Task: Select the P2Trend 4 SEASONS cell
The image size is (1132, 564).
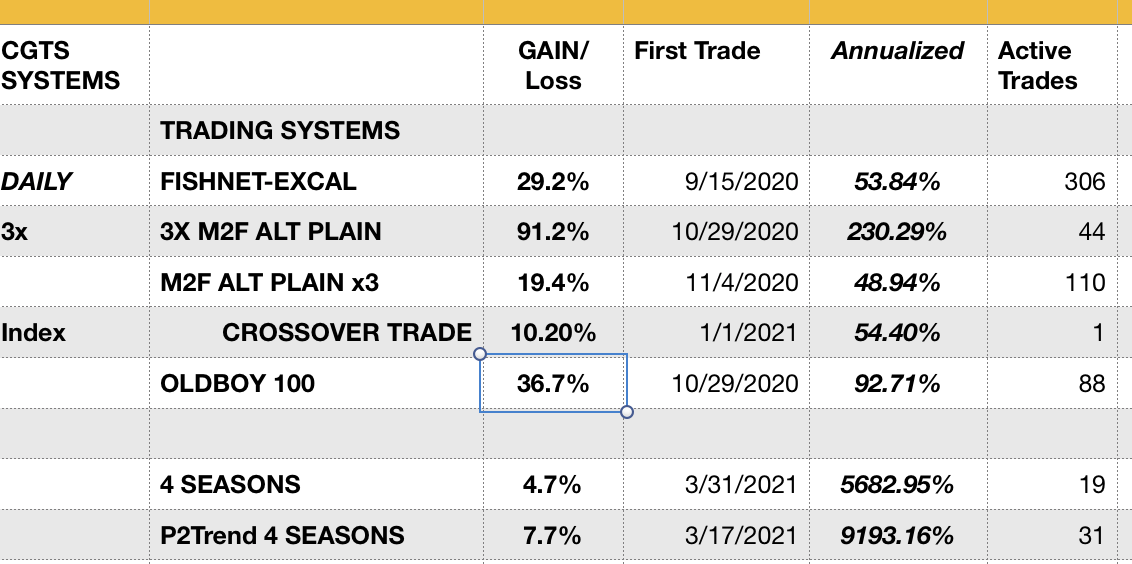Action: click(282, 535)
